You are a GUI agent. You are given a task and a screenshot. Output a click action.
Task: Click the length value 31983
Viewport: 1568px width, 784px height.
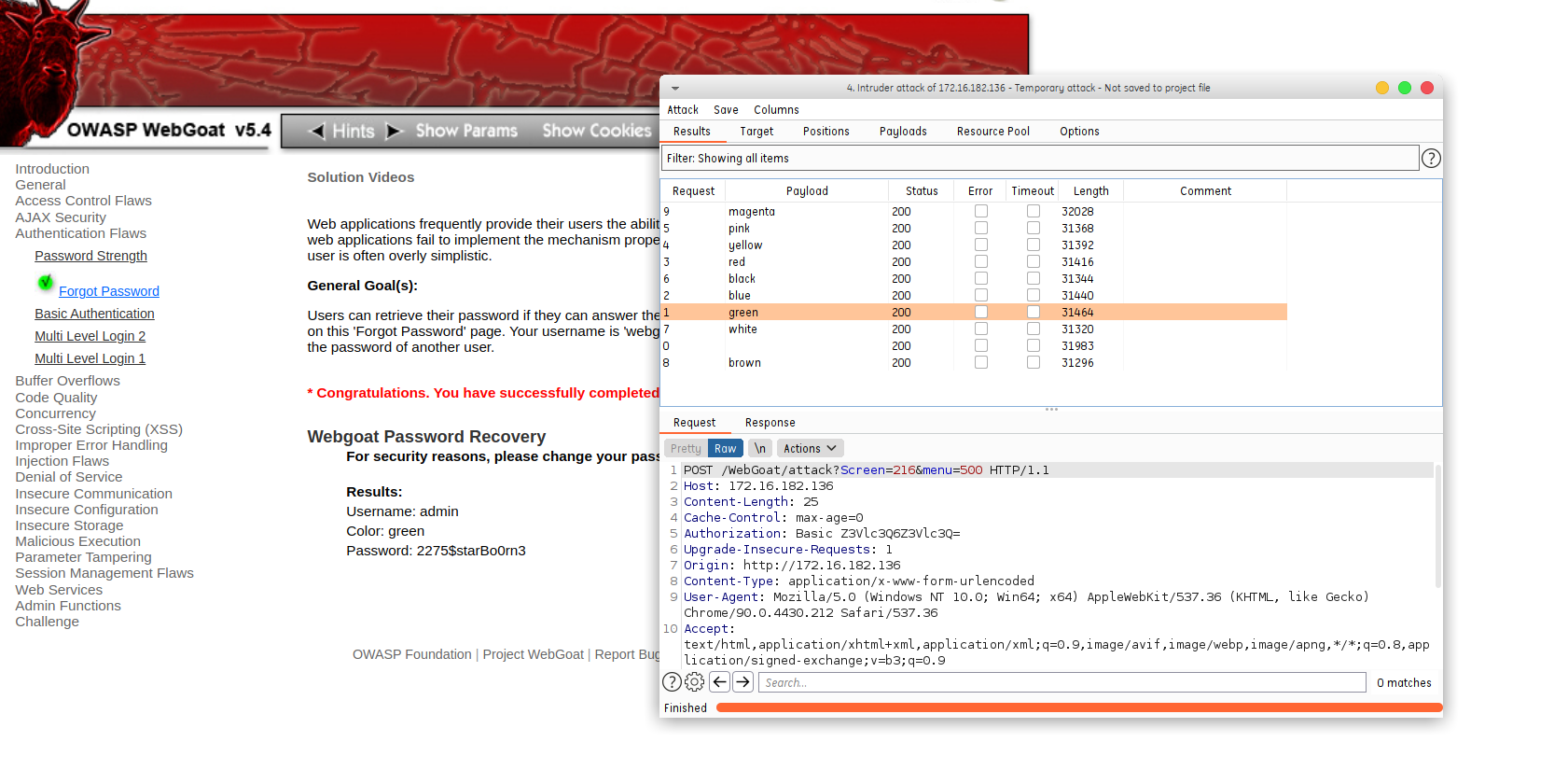pos(1077,346)
